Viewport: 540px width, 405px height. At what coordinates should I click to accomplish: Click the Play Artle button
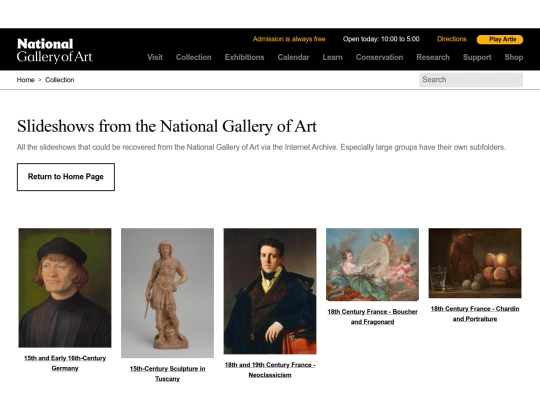pos(500,39)
